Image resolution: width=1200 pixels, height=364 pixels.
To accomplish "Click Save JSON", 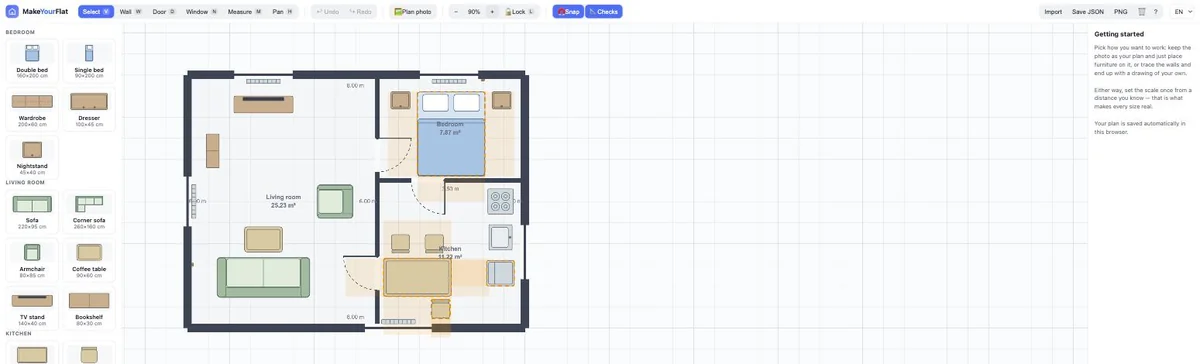I will pos(1088,12).
